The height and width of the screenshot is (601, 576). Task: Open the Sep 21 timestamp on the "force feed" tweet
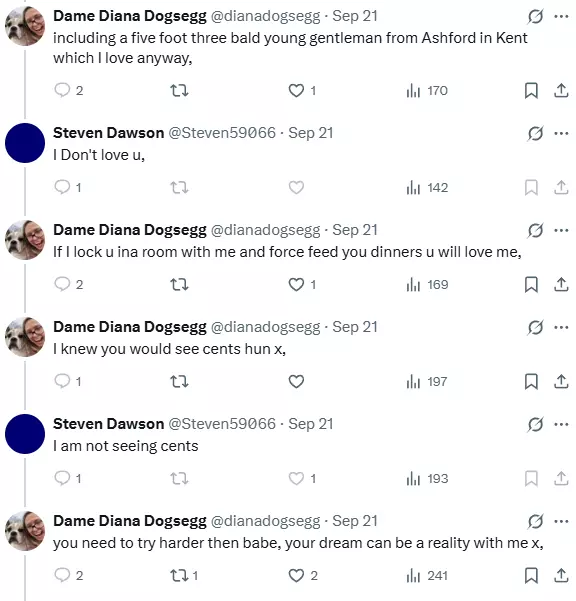pyautogui.click(x=355, y=230)
